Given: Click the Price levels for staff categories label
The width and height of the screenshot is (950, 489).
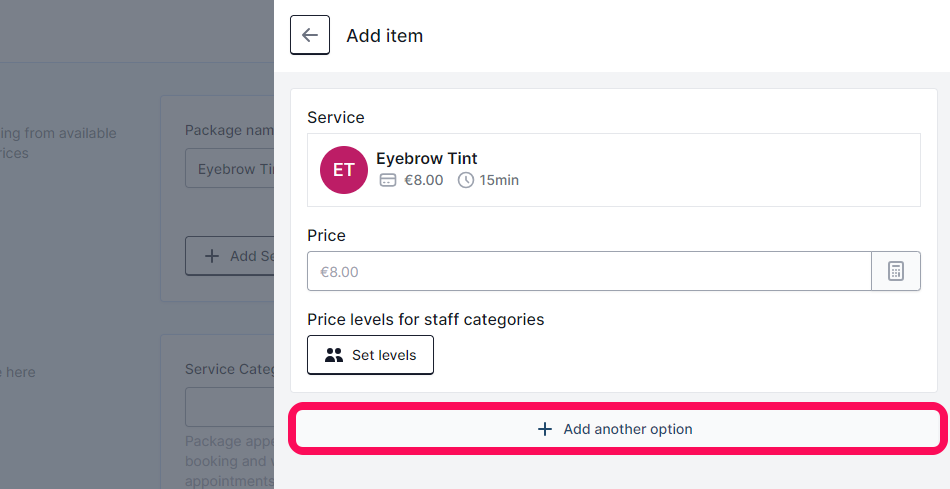Looking at the screenshot, I should (x=425, y=319).
